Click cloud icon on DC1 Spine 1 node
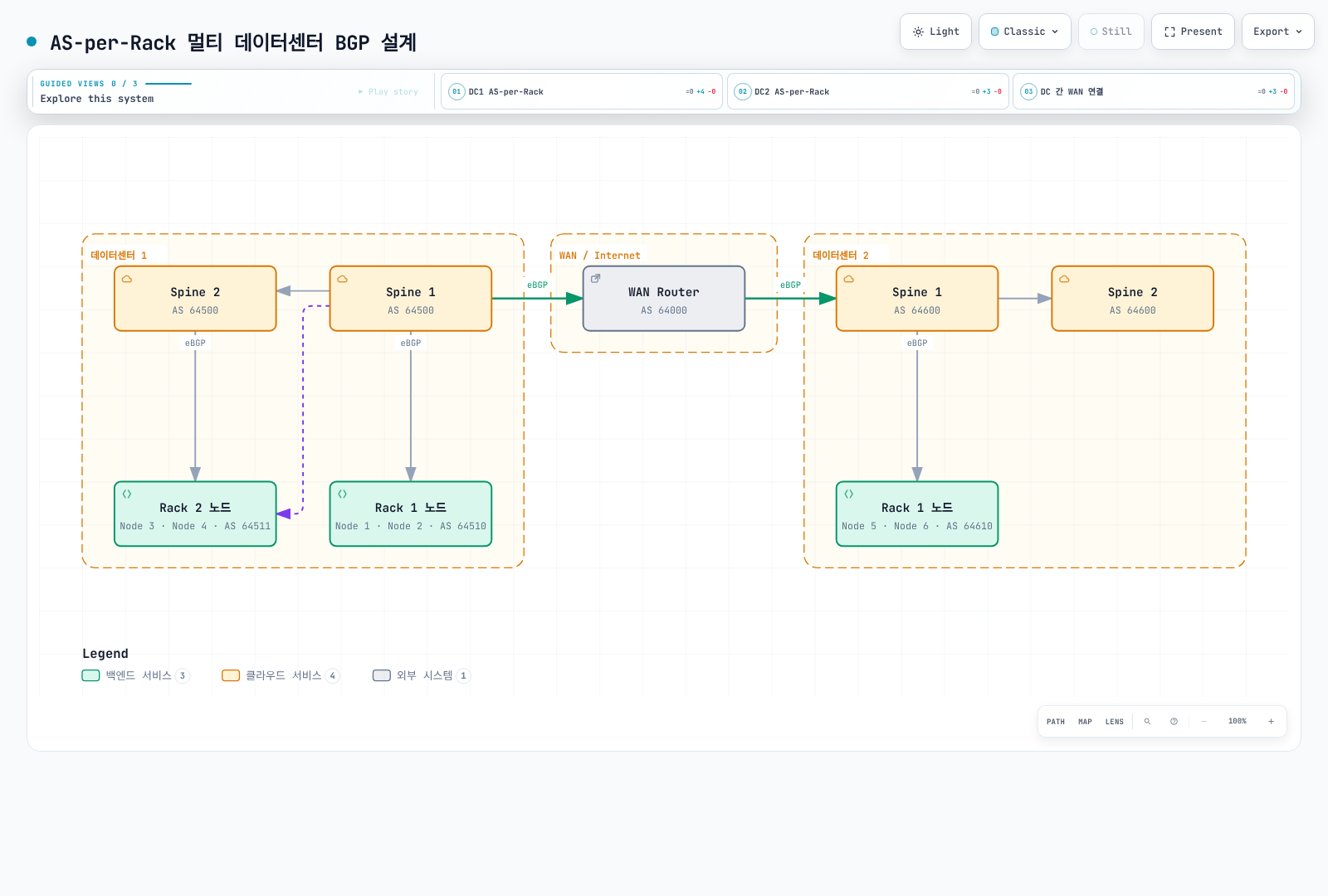Screen dimensions: 1328x896 coord(342,279)
